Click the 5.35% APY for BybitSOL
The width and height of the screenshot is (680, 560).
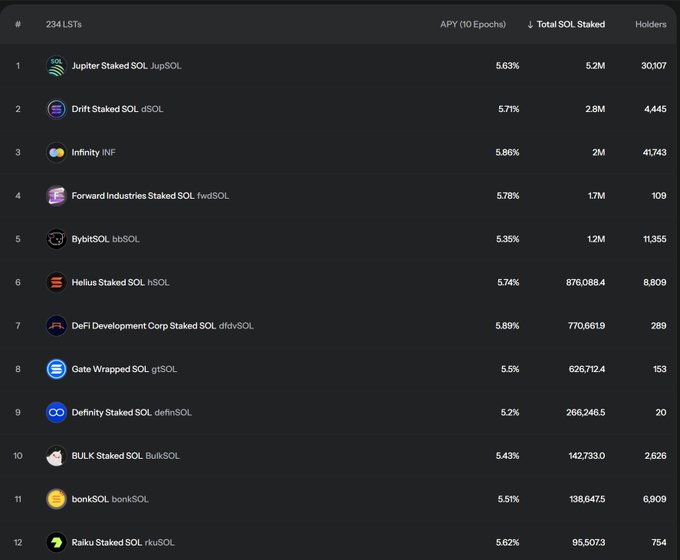[508, 239]
